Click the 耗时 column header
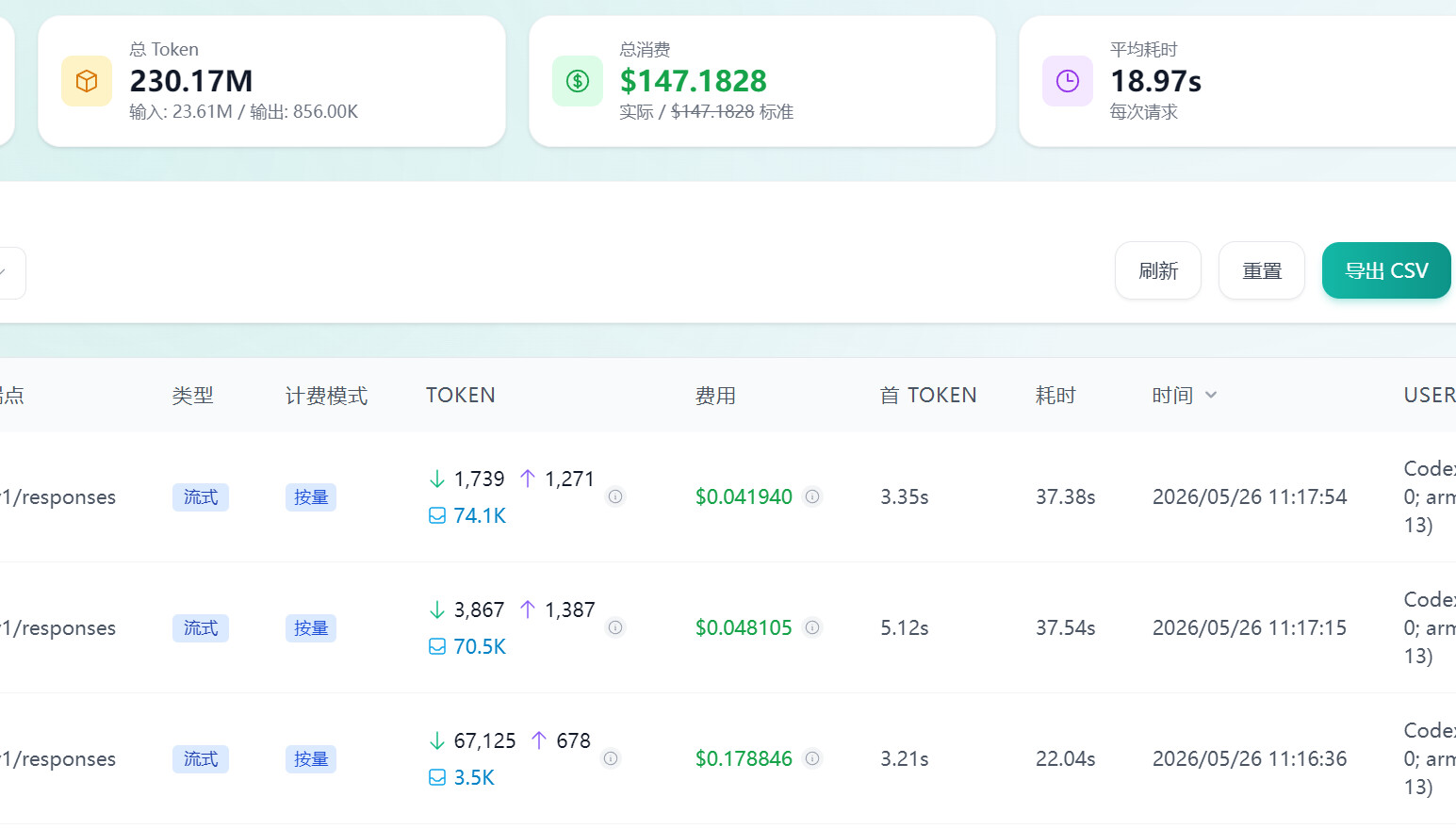 point(1055,396)
